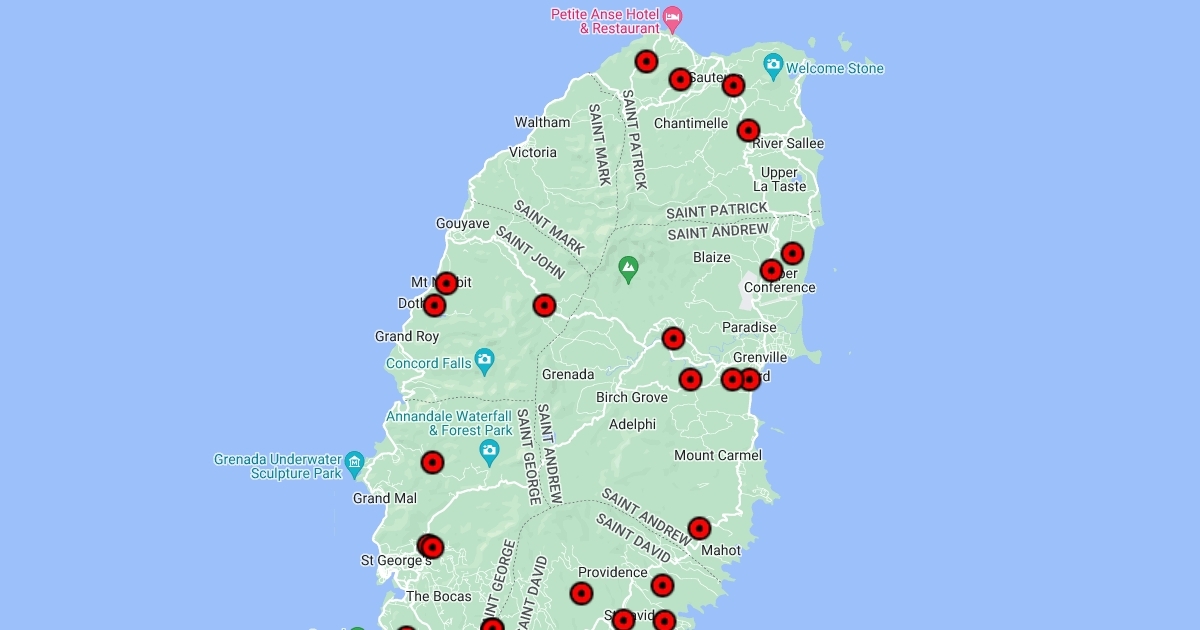This screenshot has width=1200, height=630.
Task: Click the Concord Falls camera icon
Action: [484, 360]
